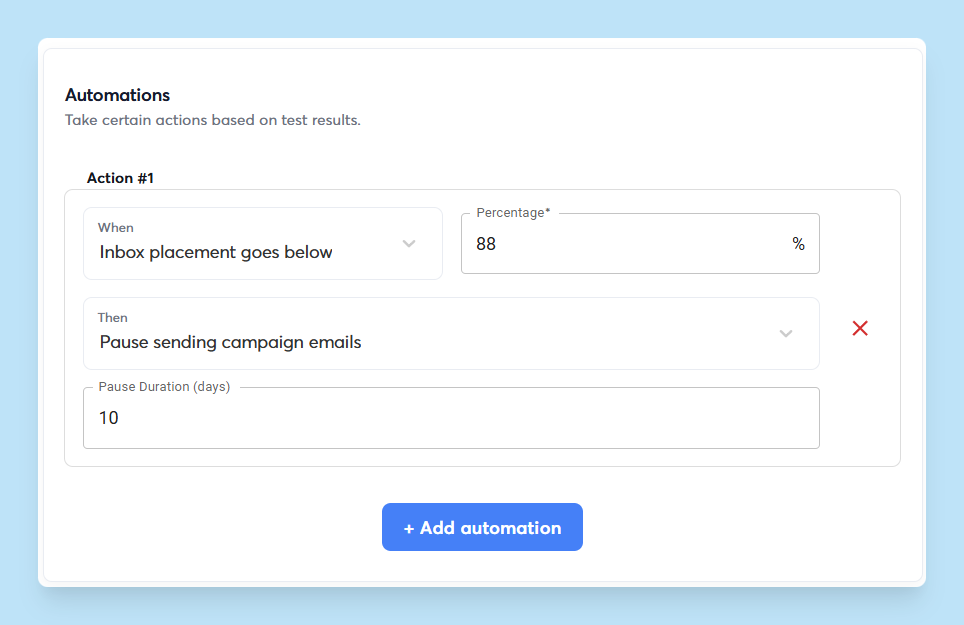Click the 'When' field label
Viewport: 964px width, 625px height.
(115, 227)
